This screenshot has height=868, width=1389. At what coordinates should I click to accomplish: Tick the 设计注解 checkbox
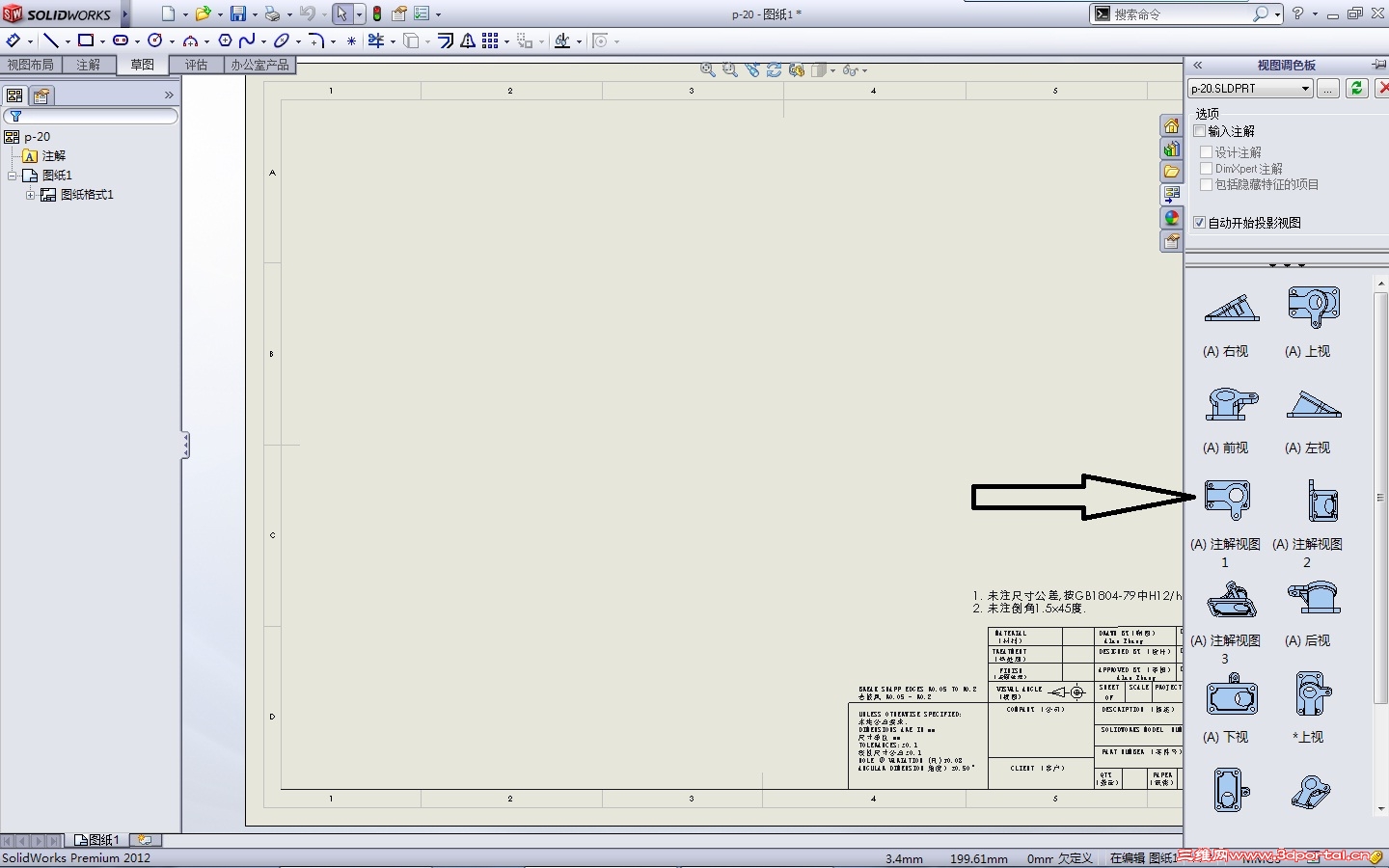(x=1206, y=152)
